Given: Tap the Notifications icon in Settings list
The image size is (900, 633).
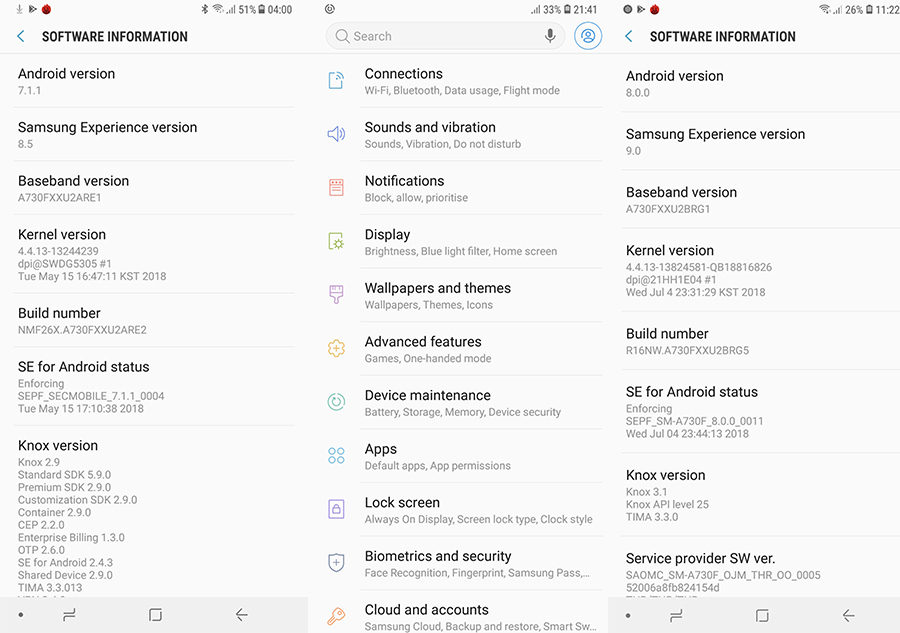Looking at the screenshot, I should (337, 188).
